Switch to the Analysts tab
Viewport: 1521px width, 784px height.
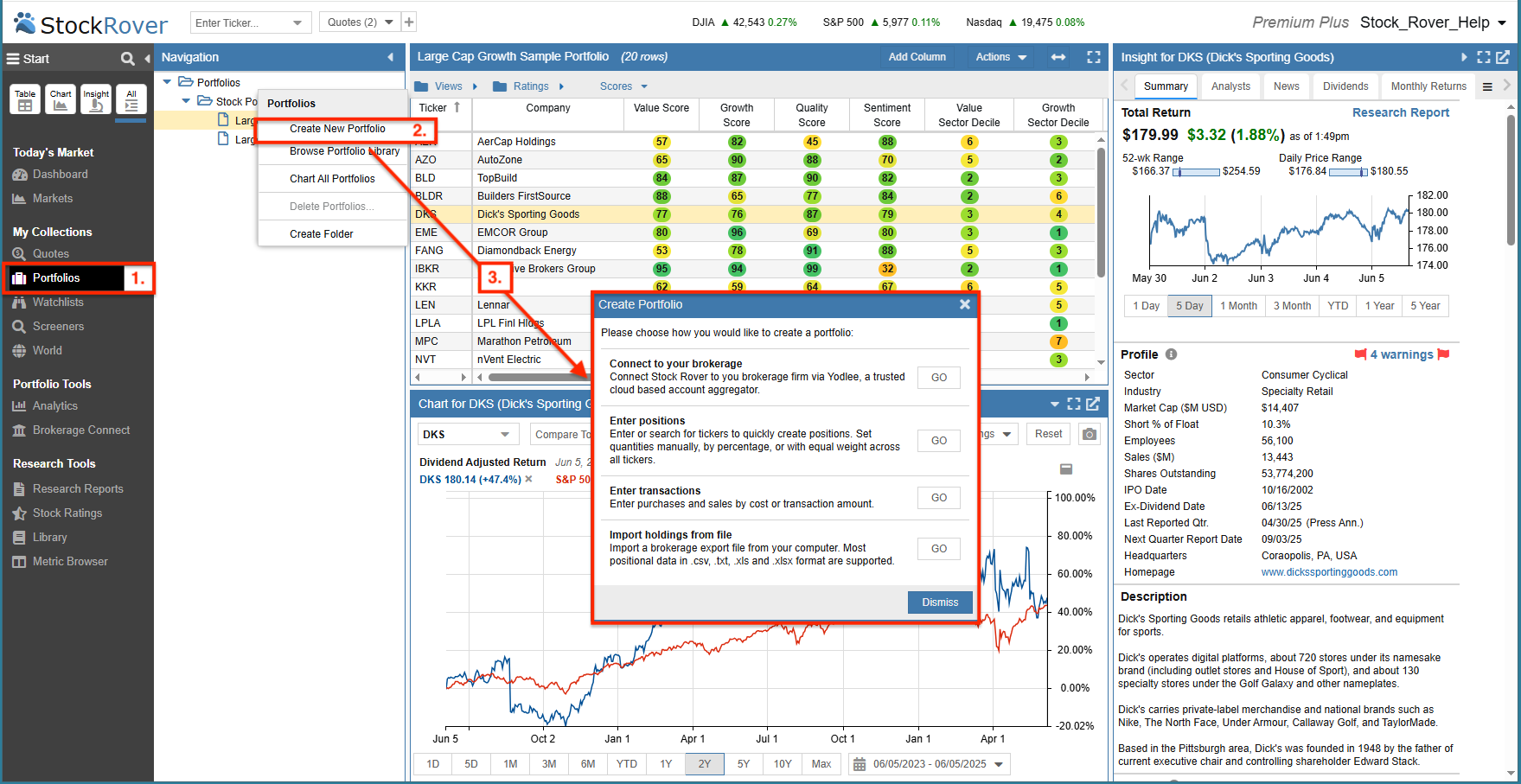(x=1230, y=86)
